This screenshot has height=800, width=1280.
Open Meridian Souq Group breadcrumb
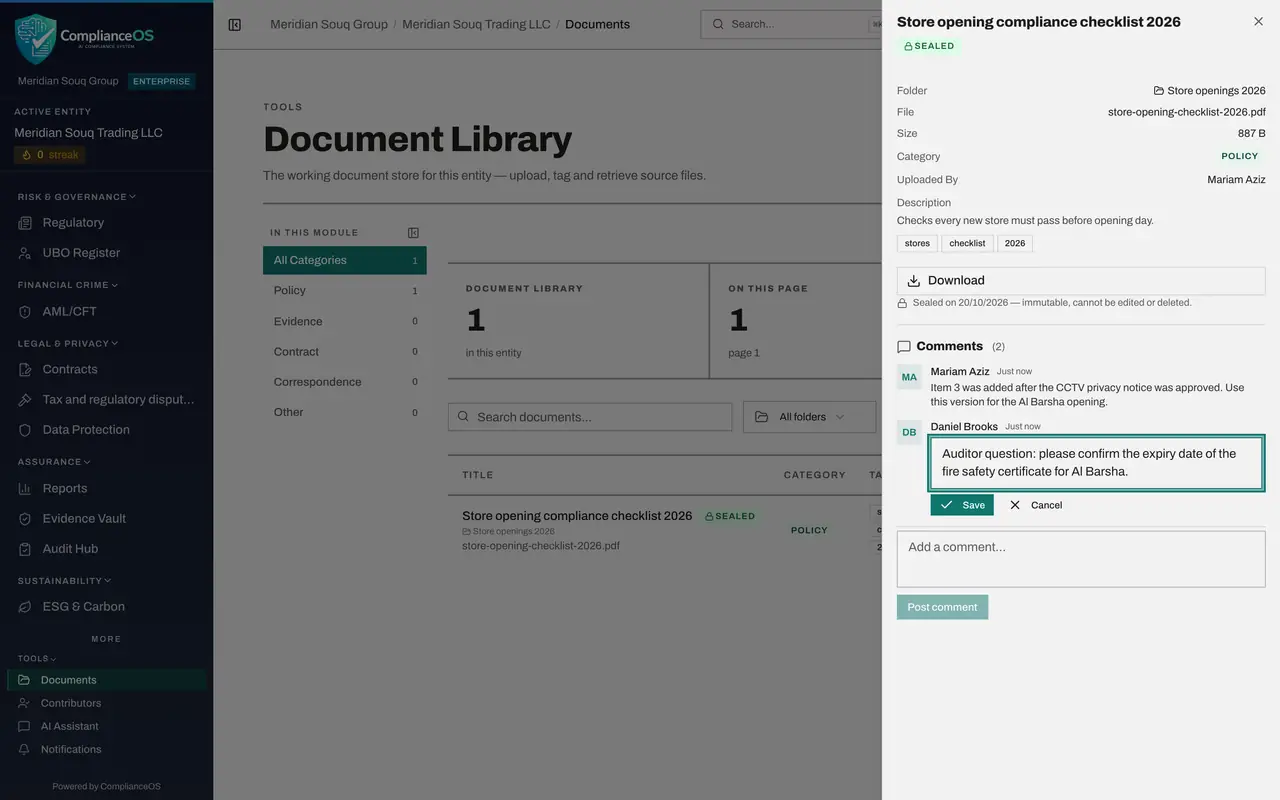(x=329, y=24)
